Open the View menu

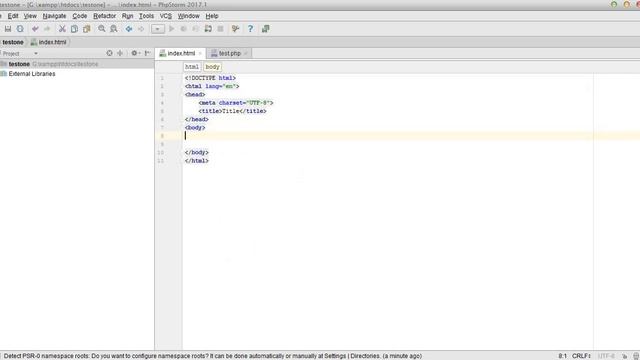click(x=30, y=16)
